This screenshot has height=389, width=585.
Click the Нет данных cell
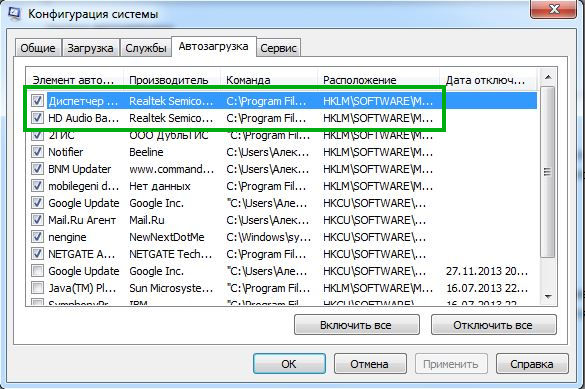160,186
